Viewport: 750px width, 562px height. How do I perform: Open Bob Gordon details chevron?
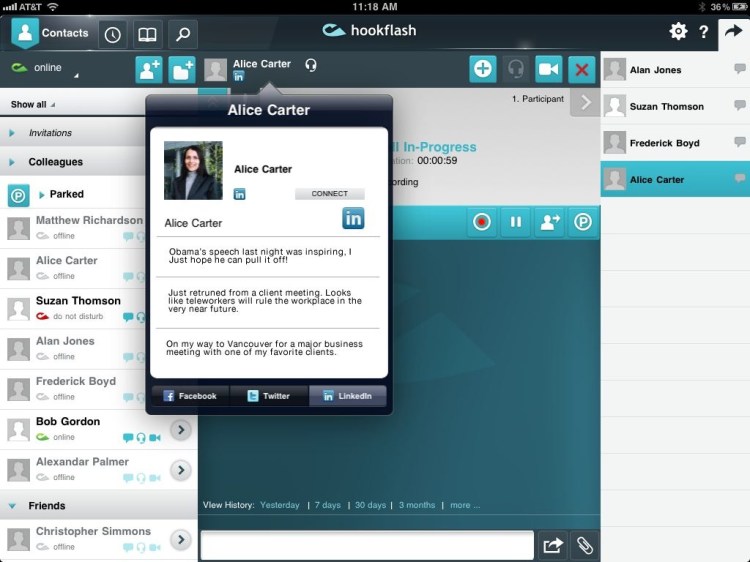tap(181, 430)
